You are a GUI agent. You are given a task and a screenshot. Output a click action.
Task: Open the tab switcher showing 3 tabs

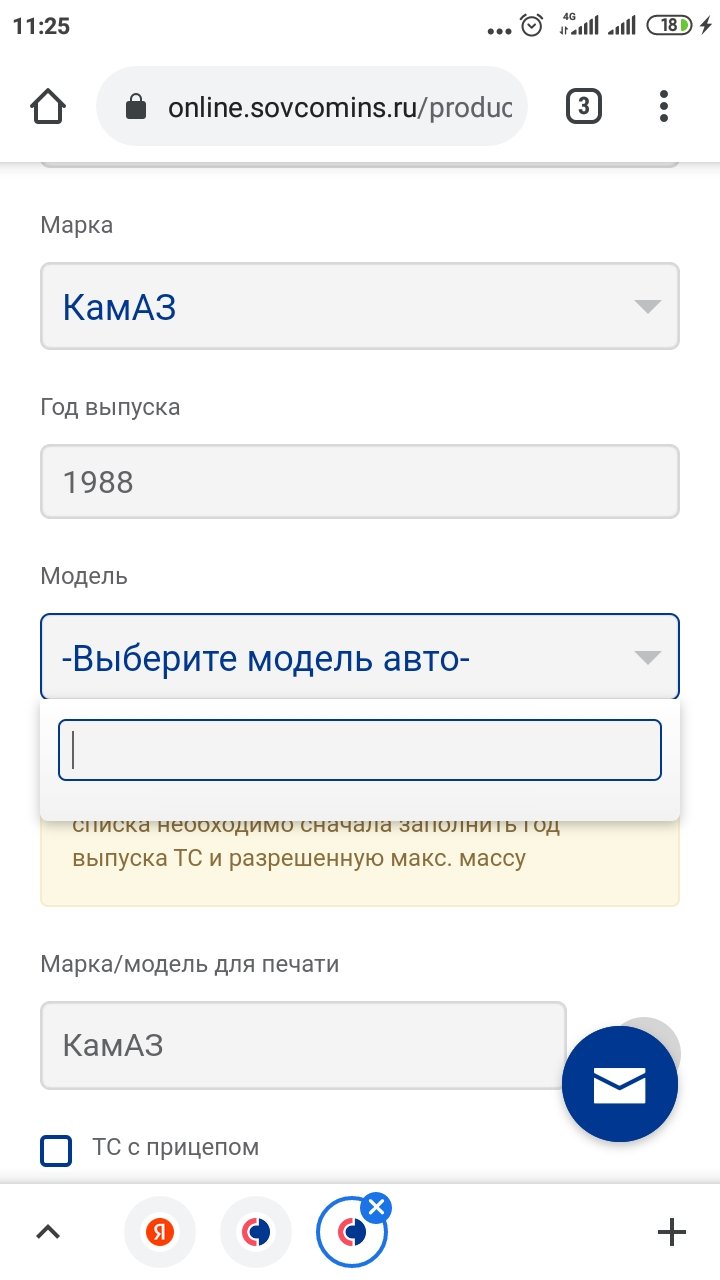click(x=584, y=106)
